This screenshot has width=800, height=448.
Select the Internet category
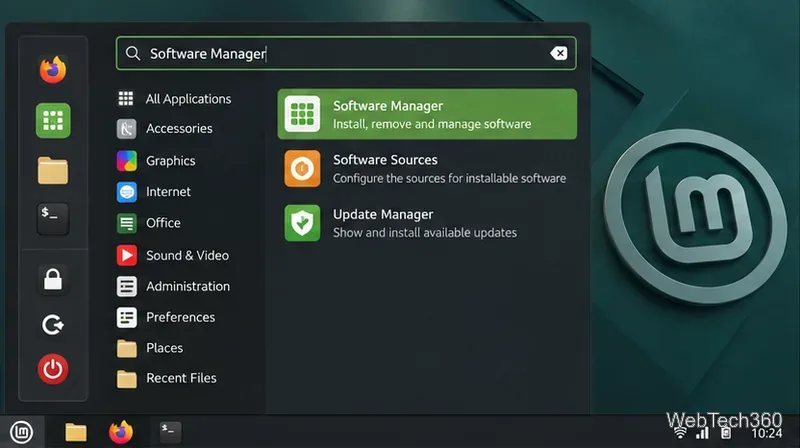pos(154,192)
